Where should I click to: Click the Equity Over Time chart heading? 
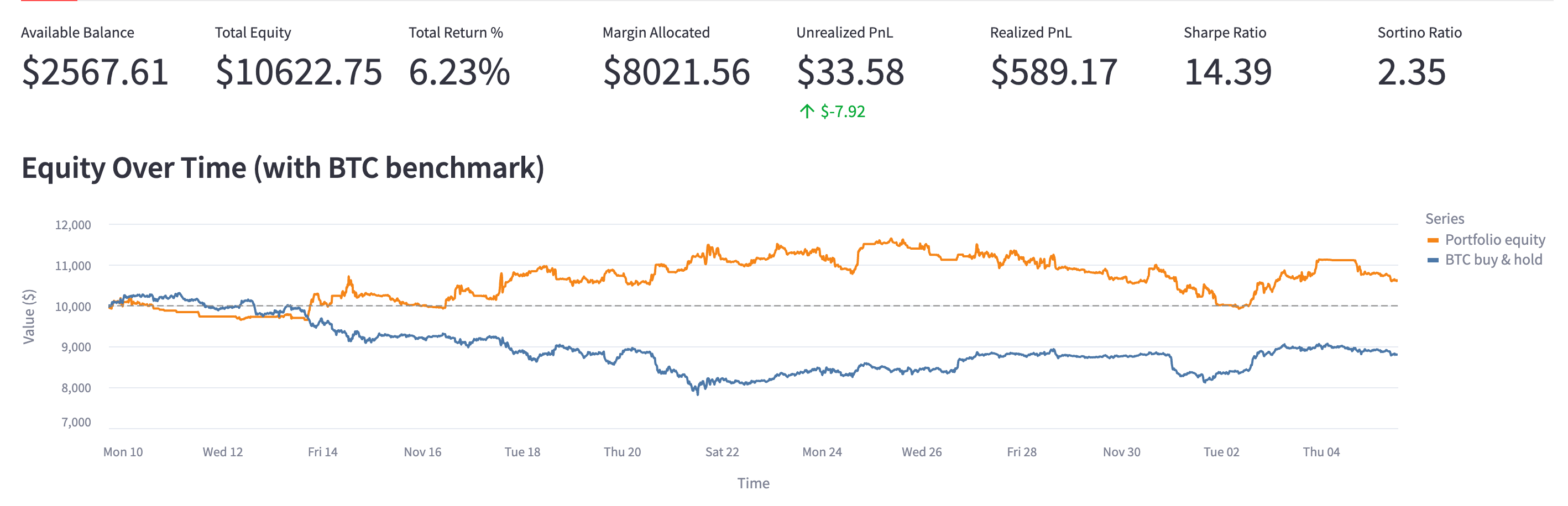(x=283, y=168)
